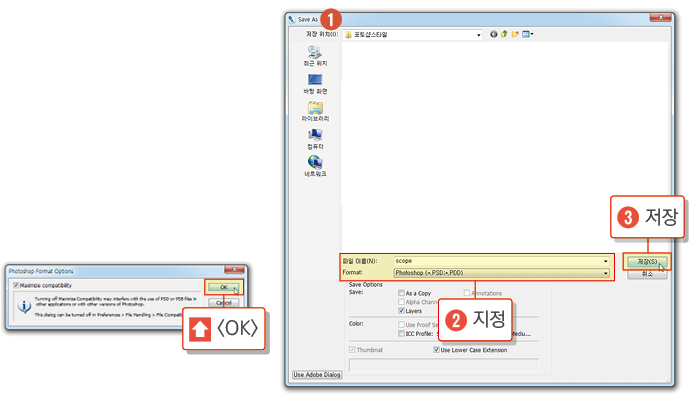Toggle the As a Copy checkbox
The height and width of the screenshot is (395, 689).
click(x=401, y=293)
